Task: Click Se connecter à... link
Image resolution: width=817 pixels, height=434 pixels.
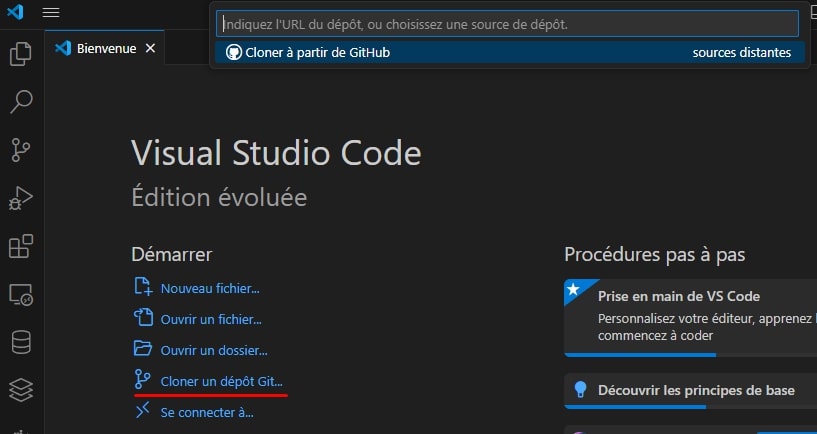Action: [207, 413]
